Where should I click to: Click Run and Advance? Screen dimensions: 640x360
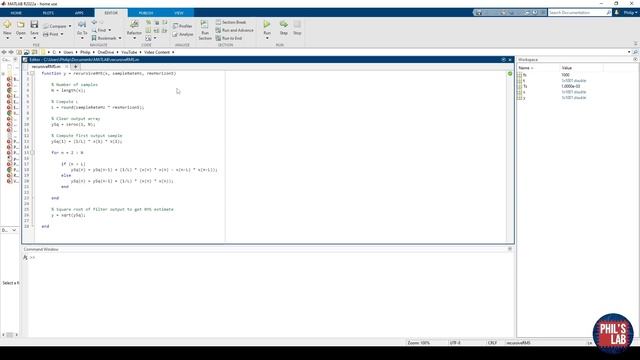pos(235,30)
